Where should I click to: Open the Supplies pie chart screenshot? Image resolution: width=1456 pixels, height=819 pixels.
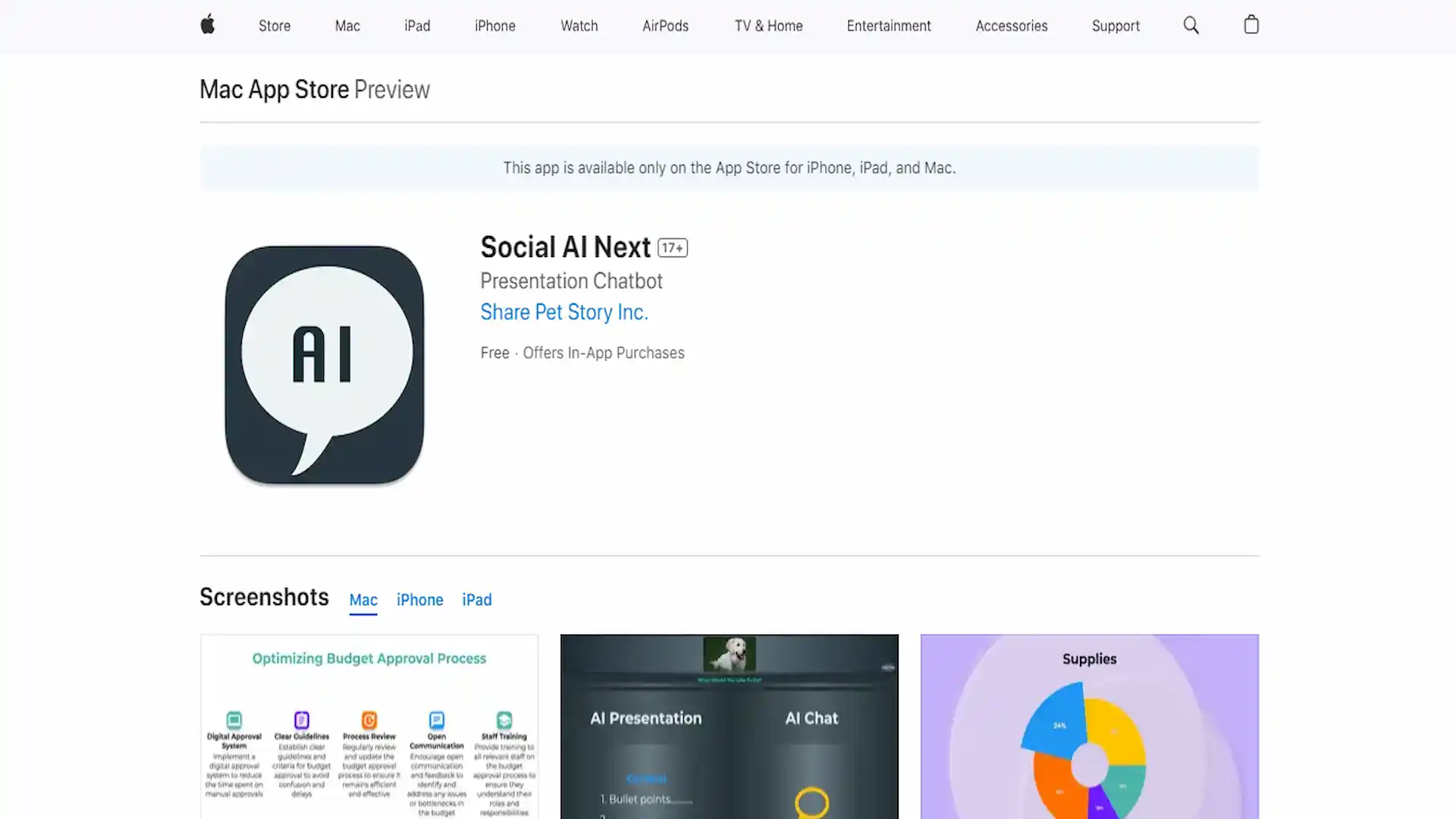(1090, 726)
